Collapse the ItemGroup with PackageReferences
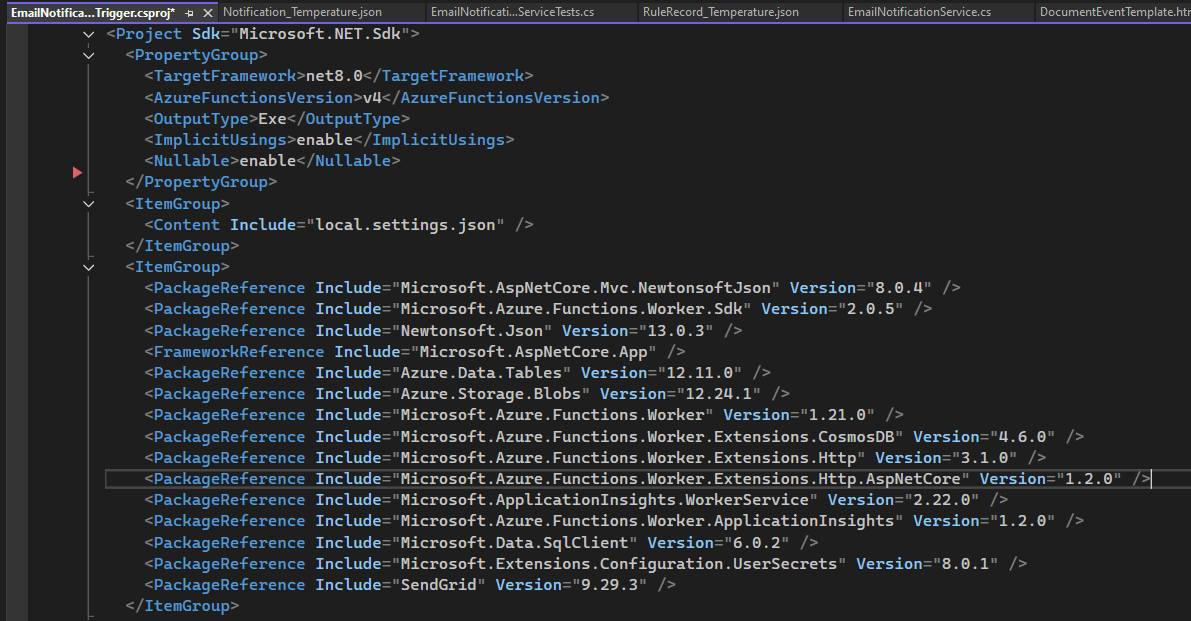1191x621 pixels. [89, 267]
